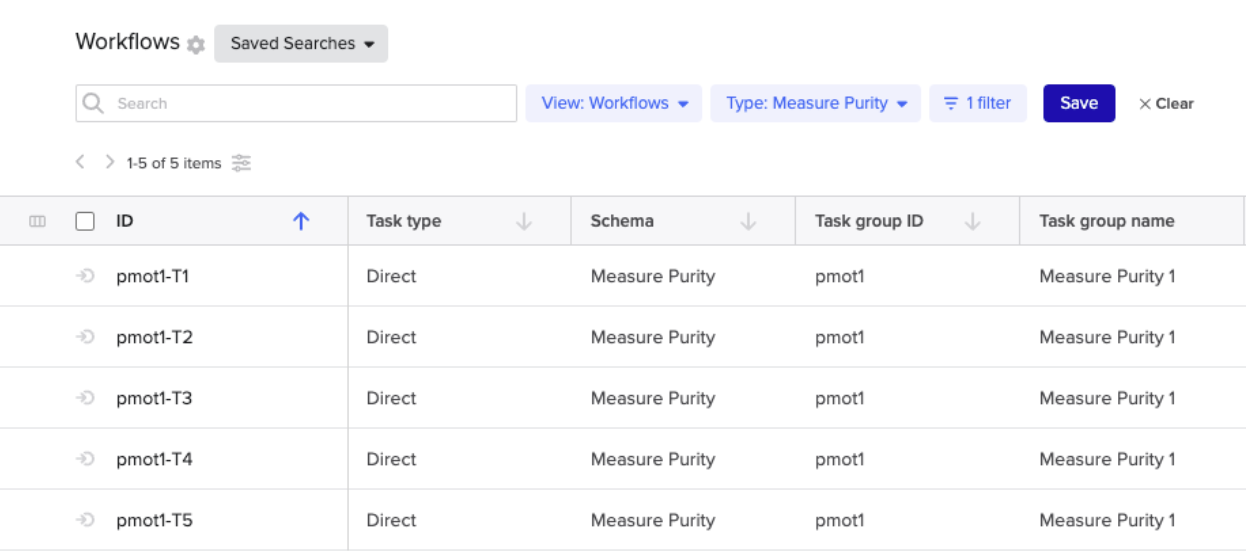Go to next page arrow
Image resolution: width=1252 pixels, height=560 pixels.
tap(110, 162)
